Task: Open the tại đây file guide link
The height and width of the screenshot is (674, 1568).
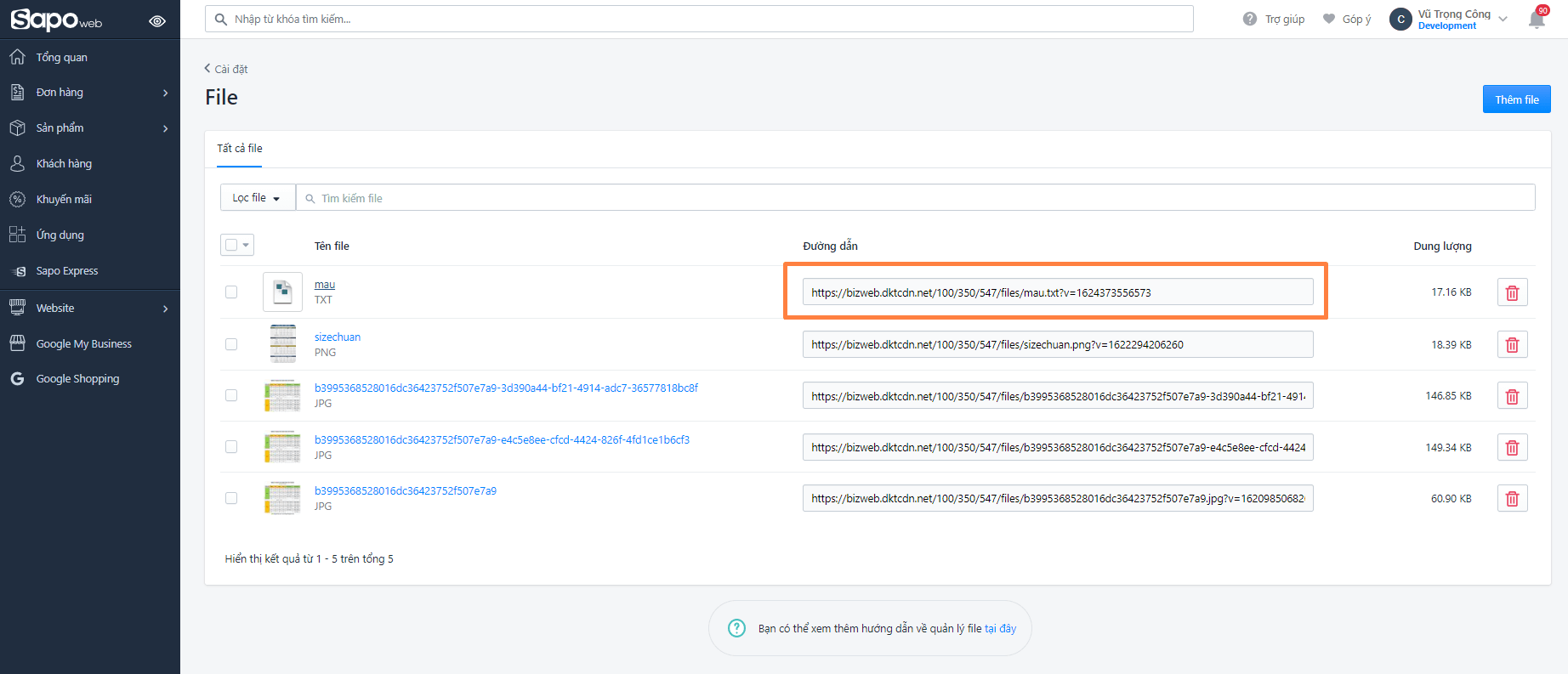Action: [1000, 629]
